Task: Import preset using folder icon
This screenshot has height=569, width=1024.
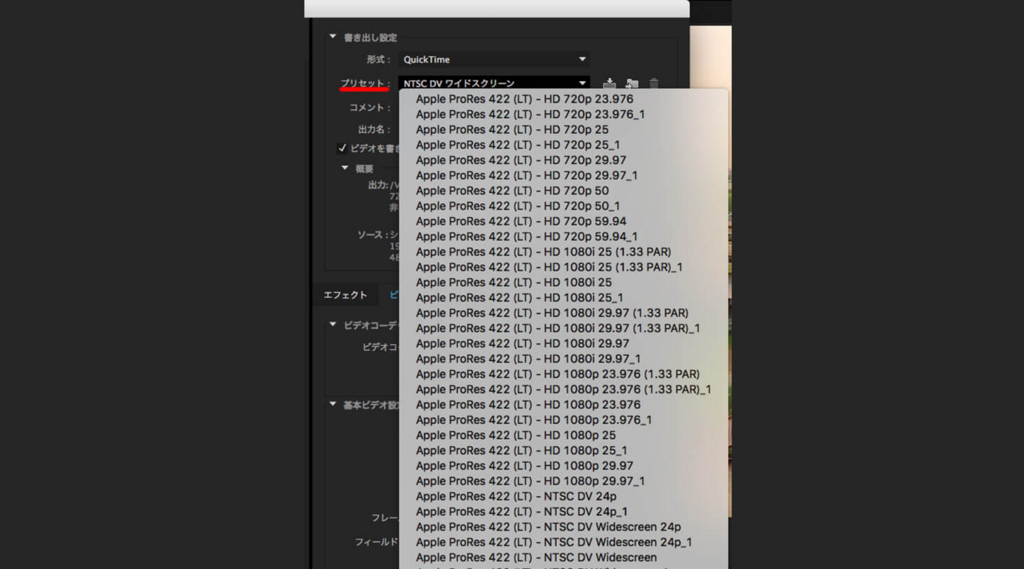Action: click(x=632, y=83)
